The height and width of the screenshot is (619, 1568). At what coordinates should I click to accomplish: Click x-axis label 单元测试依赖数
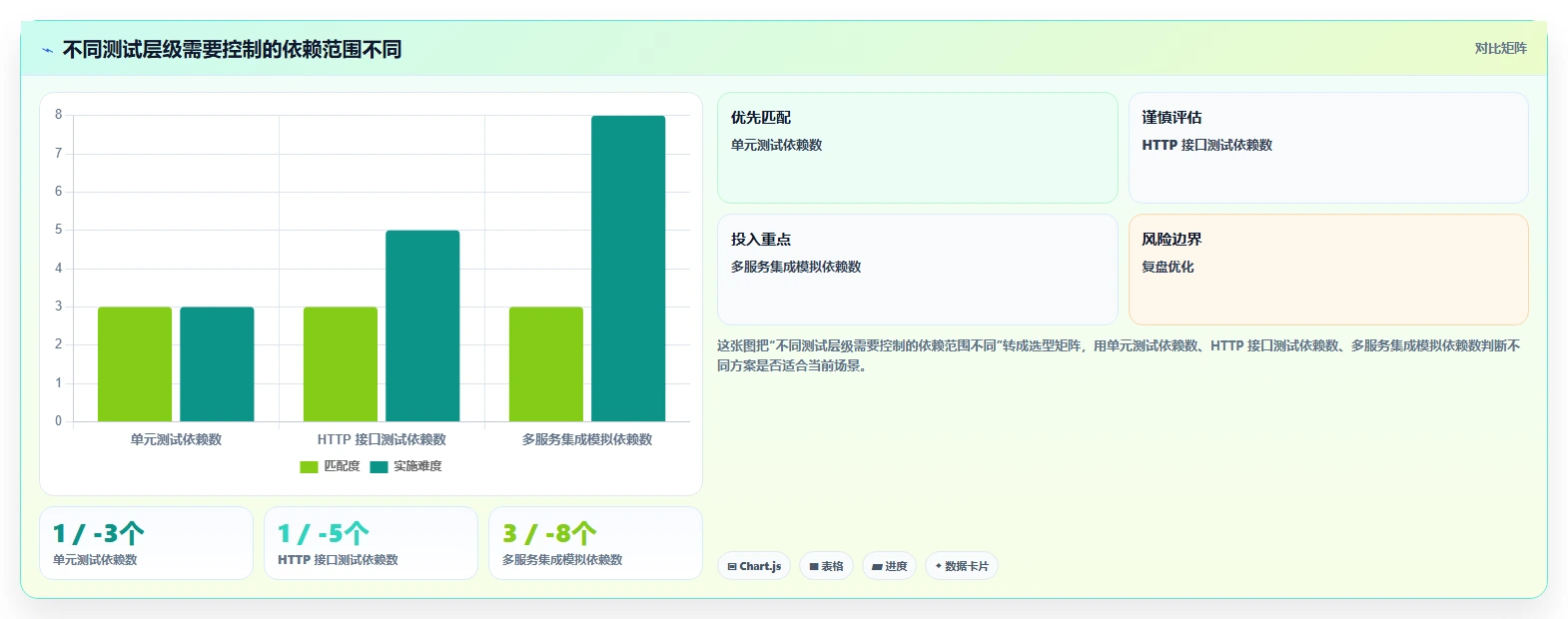click(176, 439)
